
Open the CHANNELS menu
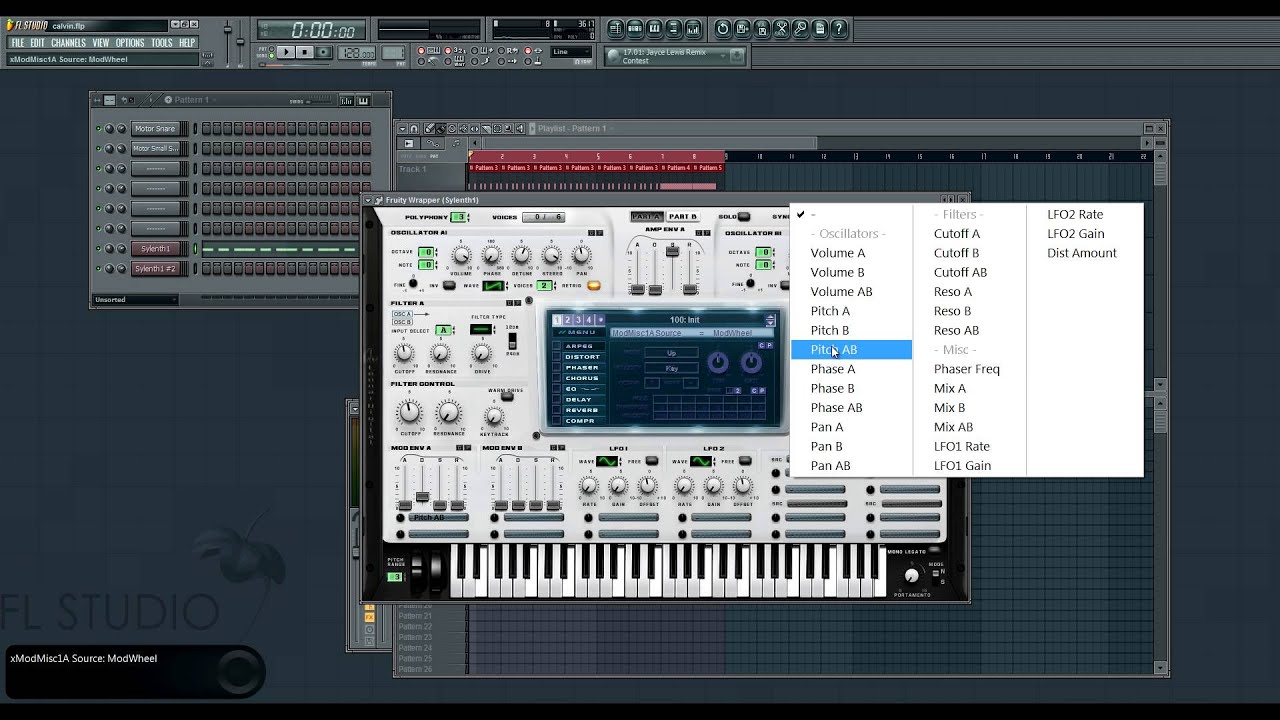(x=68, y=43)
